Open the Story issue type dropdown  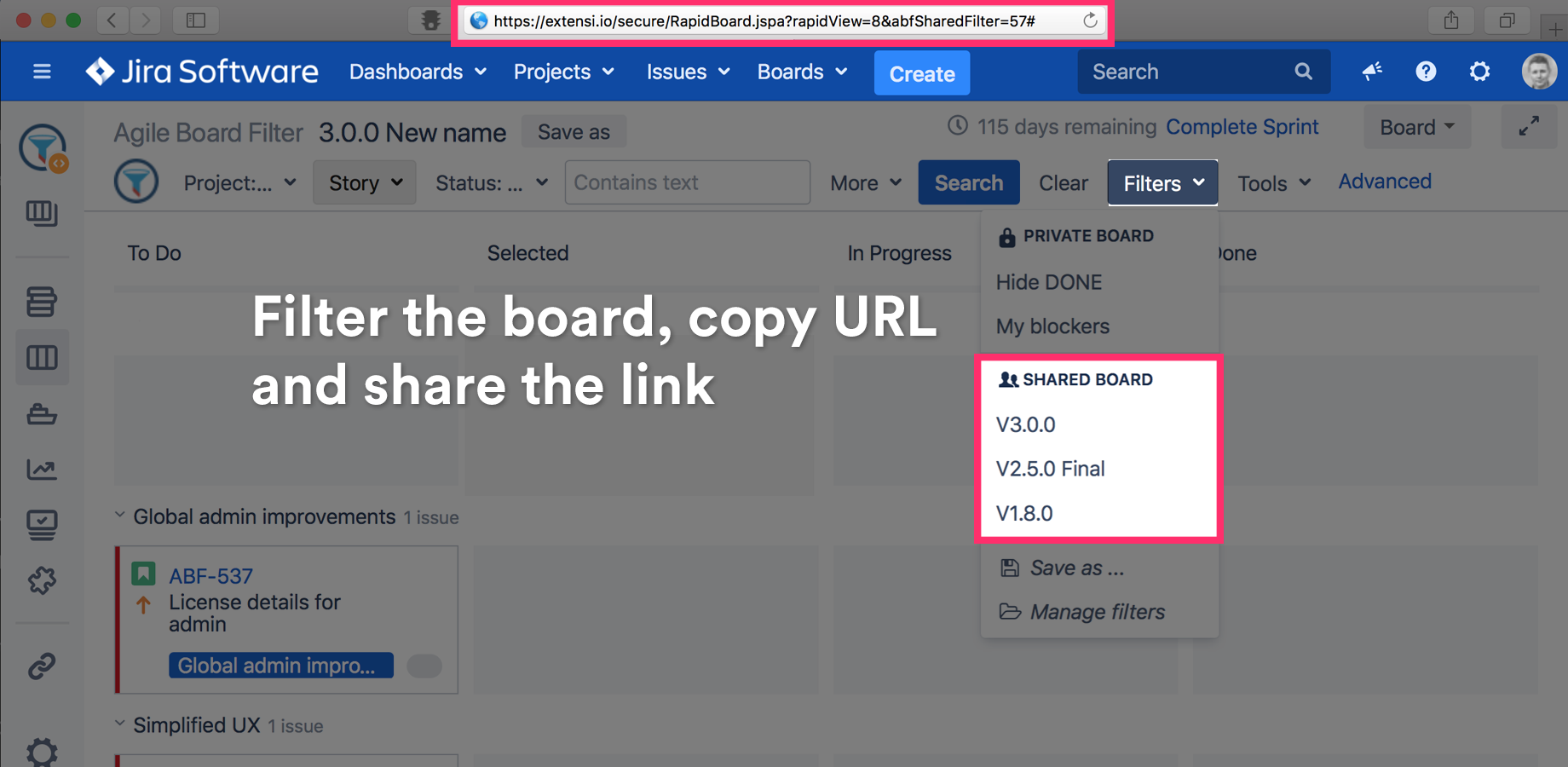click(365, 182)
